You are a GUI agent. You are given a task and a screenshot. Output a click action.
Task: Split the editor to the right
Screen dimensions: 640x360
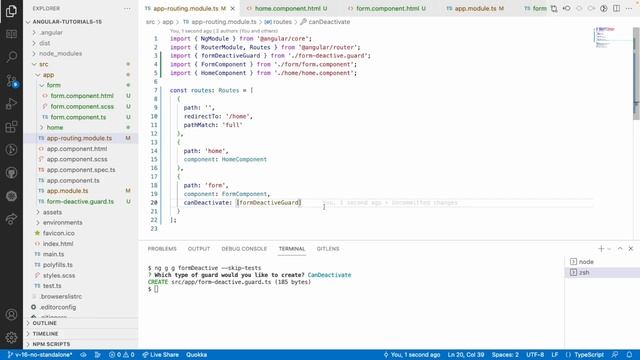(616, 9)
